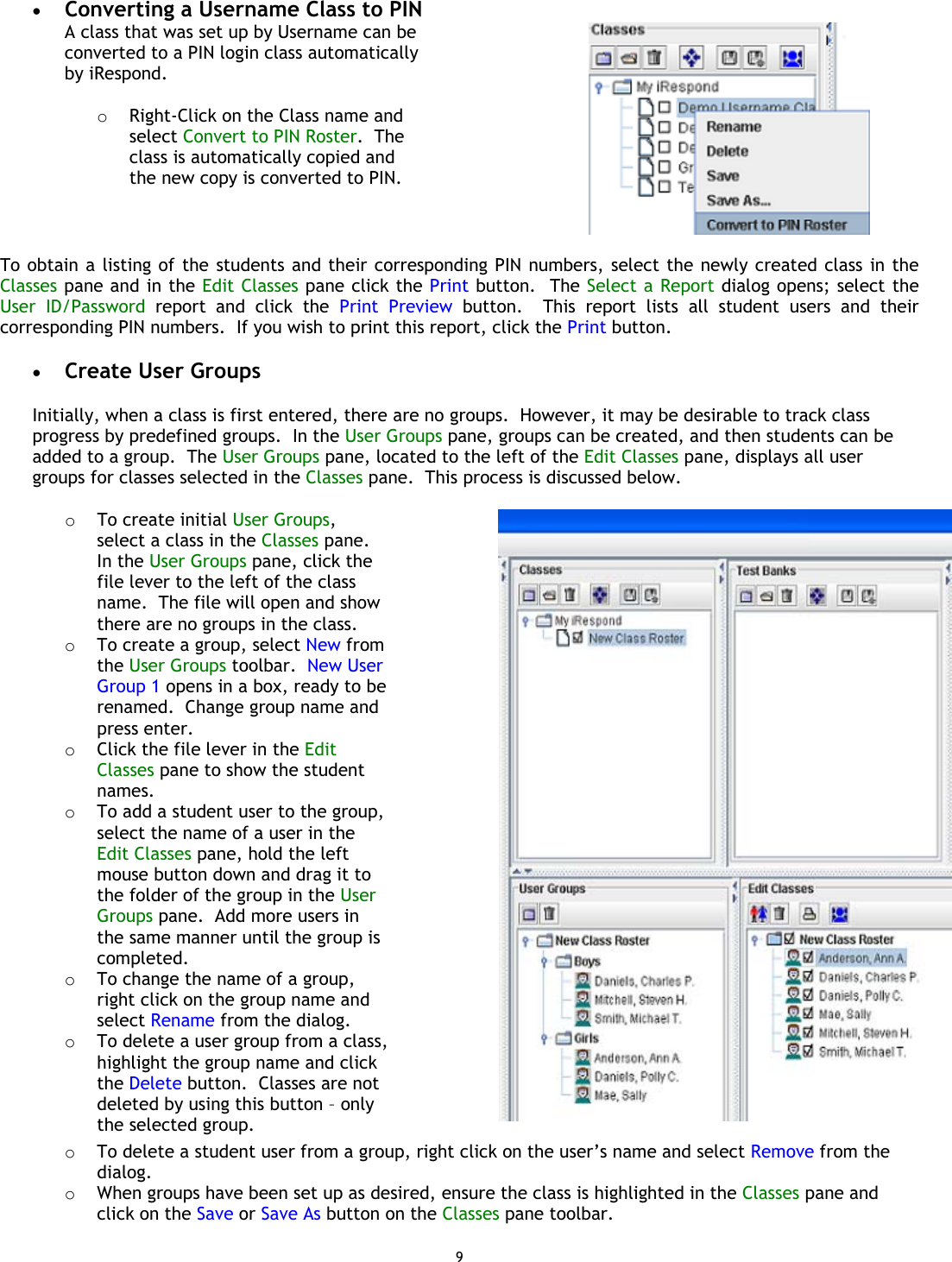Click Save As icon in lower Classes pane toolbar
The image size is (952, 1262).
coord(651,595)
